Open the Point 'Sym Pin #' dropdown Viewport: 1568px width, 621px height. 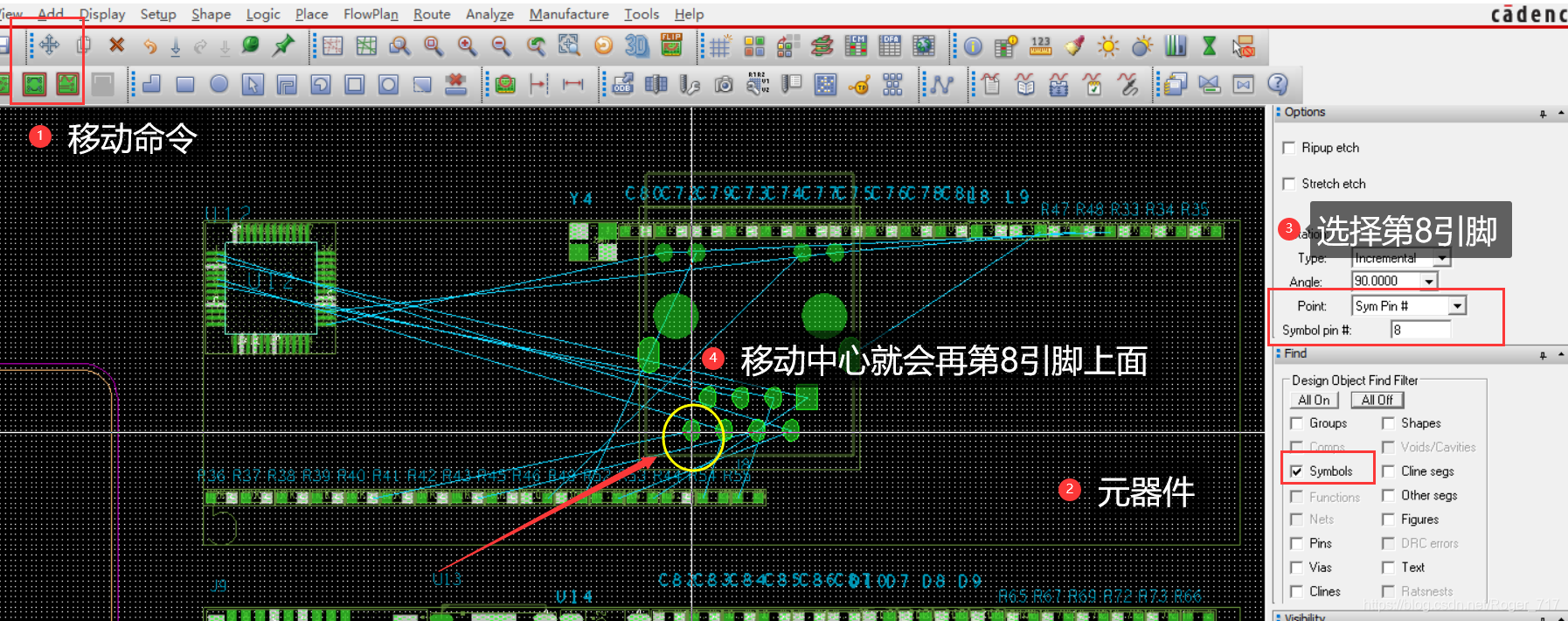[1456, 306]
